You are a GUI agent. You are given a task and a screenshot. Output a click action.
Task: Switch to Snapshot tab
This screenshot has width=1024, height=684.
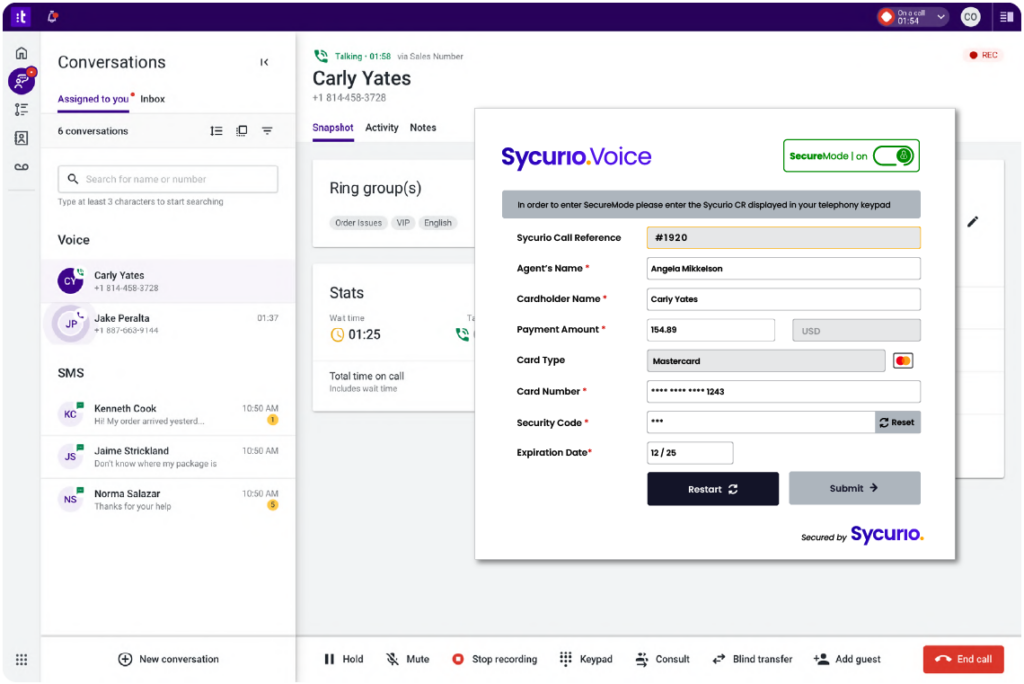pos(332,127)
